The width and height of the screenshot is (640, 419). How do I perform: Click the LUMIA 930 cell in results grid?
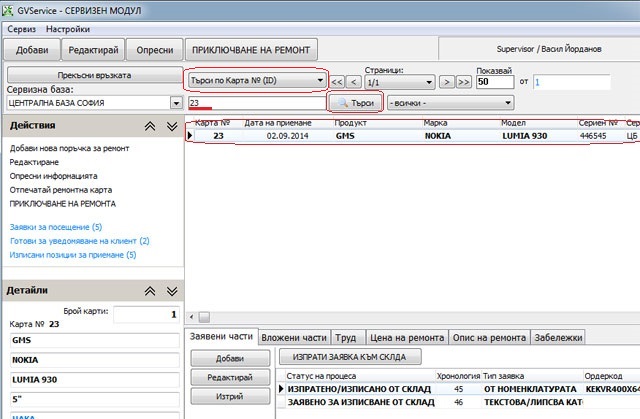tap(524, 136)
